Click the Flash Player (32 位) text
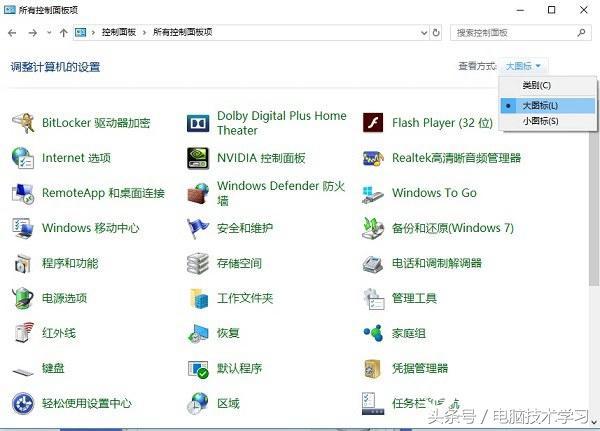The width and height of the screenshot is (600, 431). coord(442,123)
